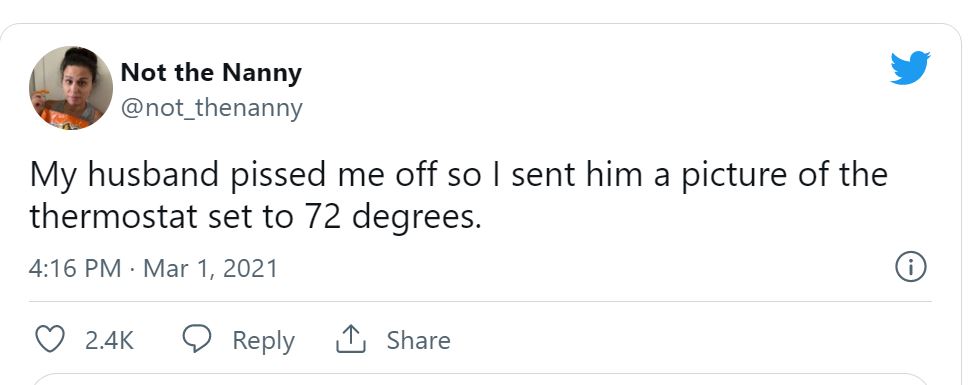Open Not the Nanny's profile avatar
The height and width of the screenshot is (385, 977).
click(71, 88)
